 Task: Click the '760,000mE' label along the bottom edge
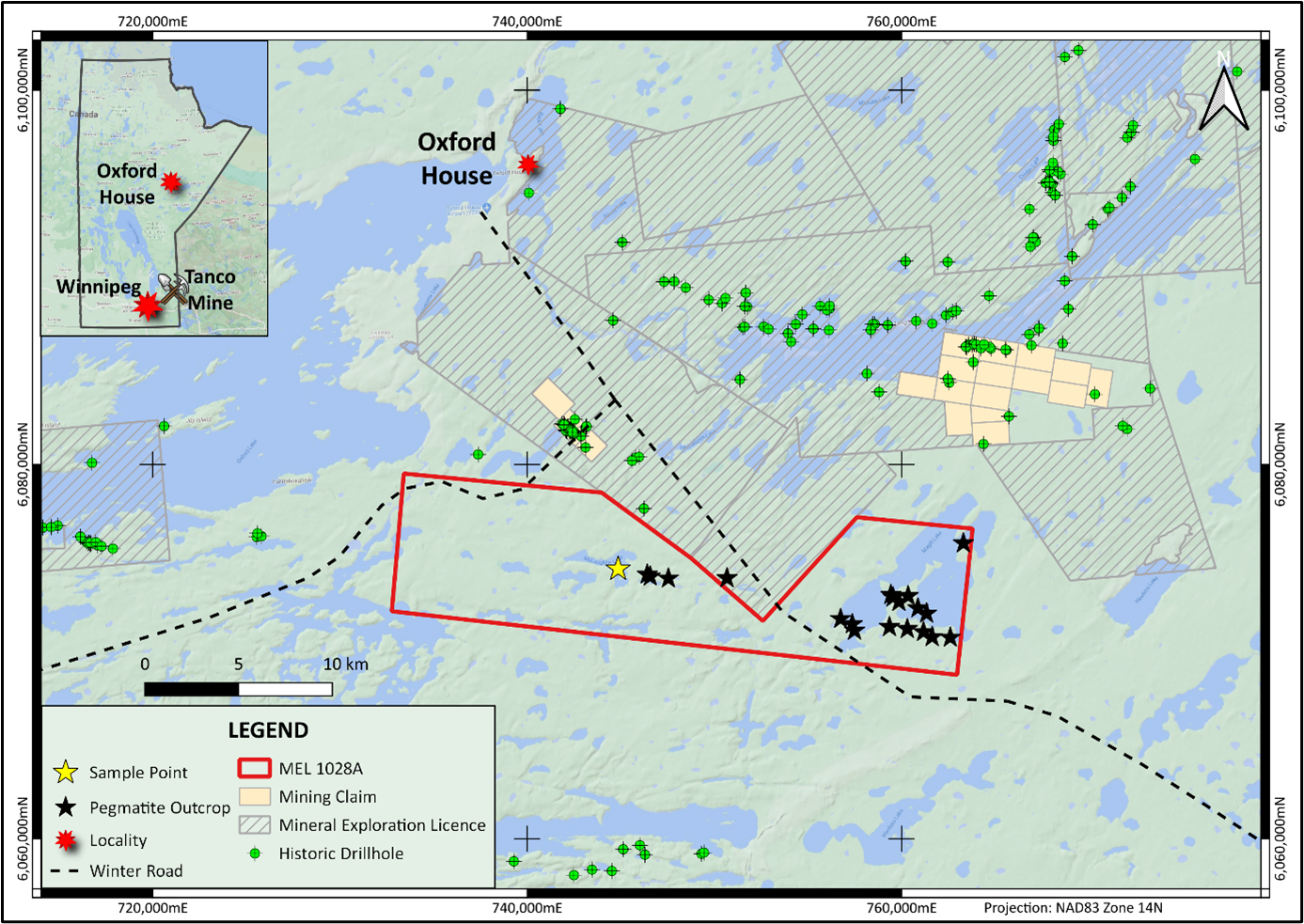click(x=902, y=908)
